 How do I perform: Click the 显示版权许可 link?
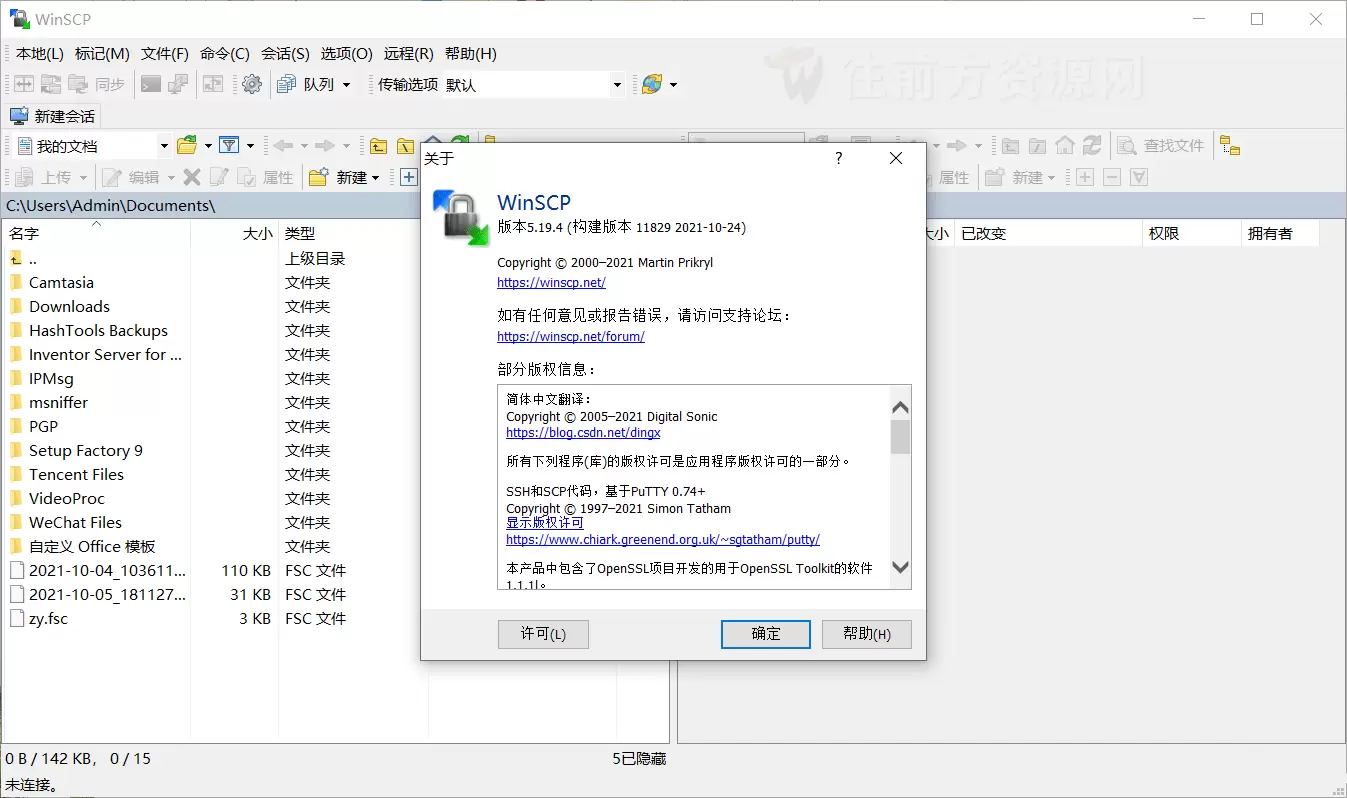tap(545, 523)
